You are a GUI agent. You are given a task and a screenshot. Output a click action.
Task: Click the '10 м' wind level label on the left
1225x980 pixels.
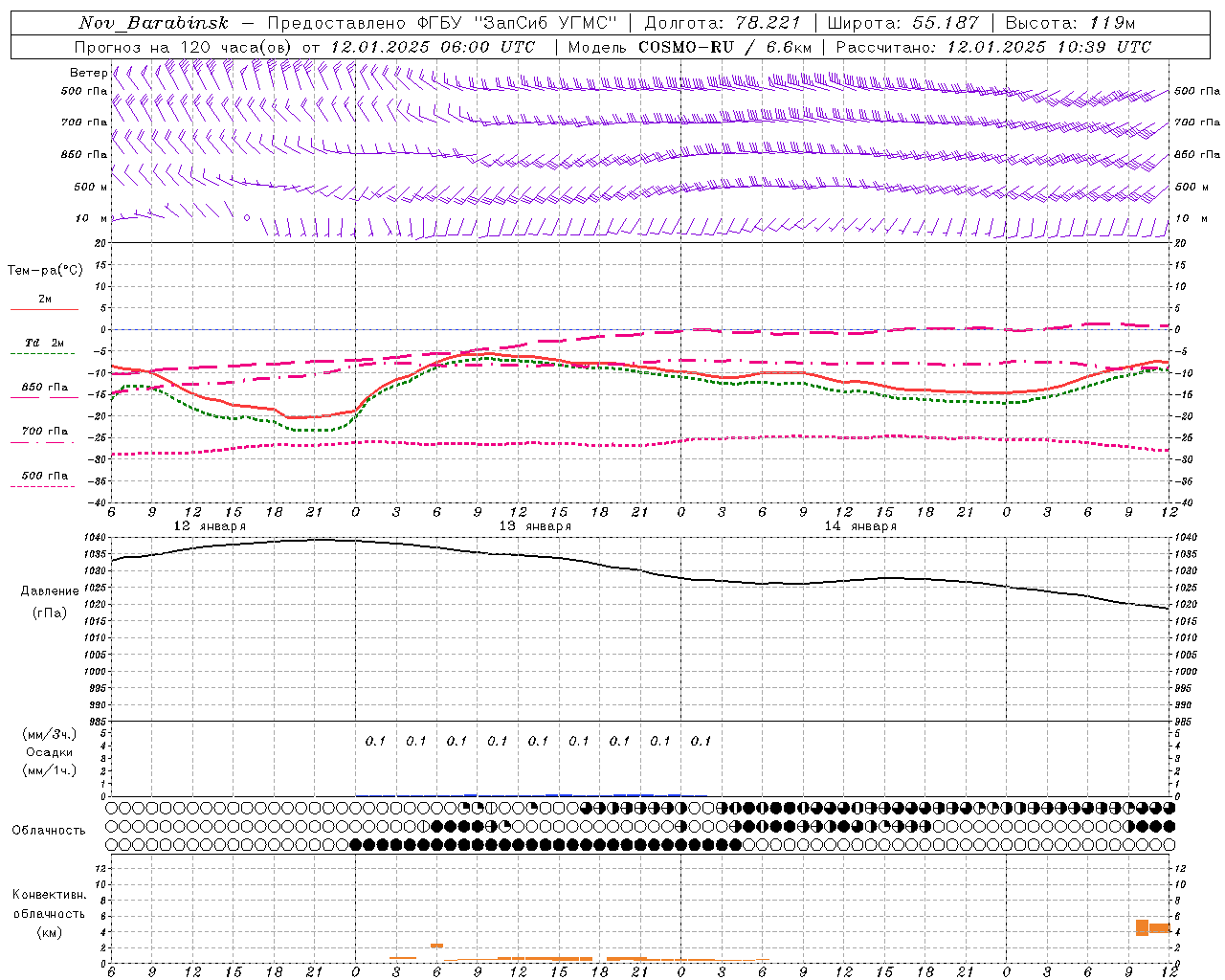[x=92, y=218]
